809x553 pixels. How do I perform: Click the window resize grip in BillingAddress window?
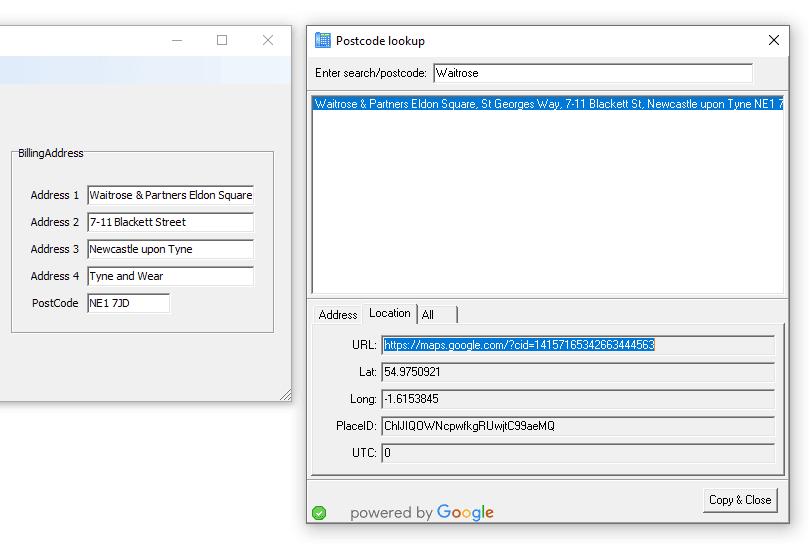point(285,395)
